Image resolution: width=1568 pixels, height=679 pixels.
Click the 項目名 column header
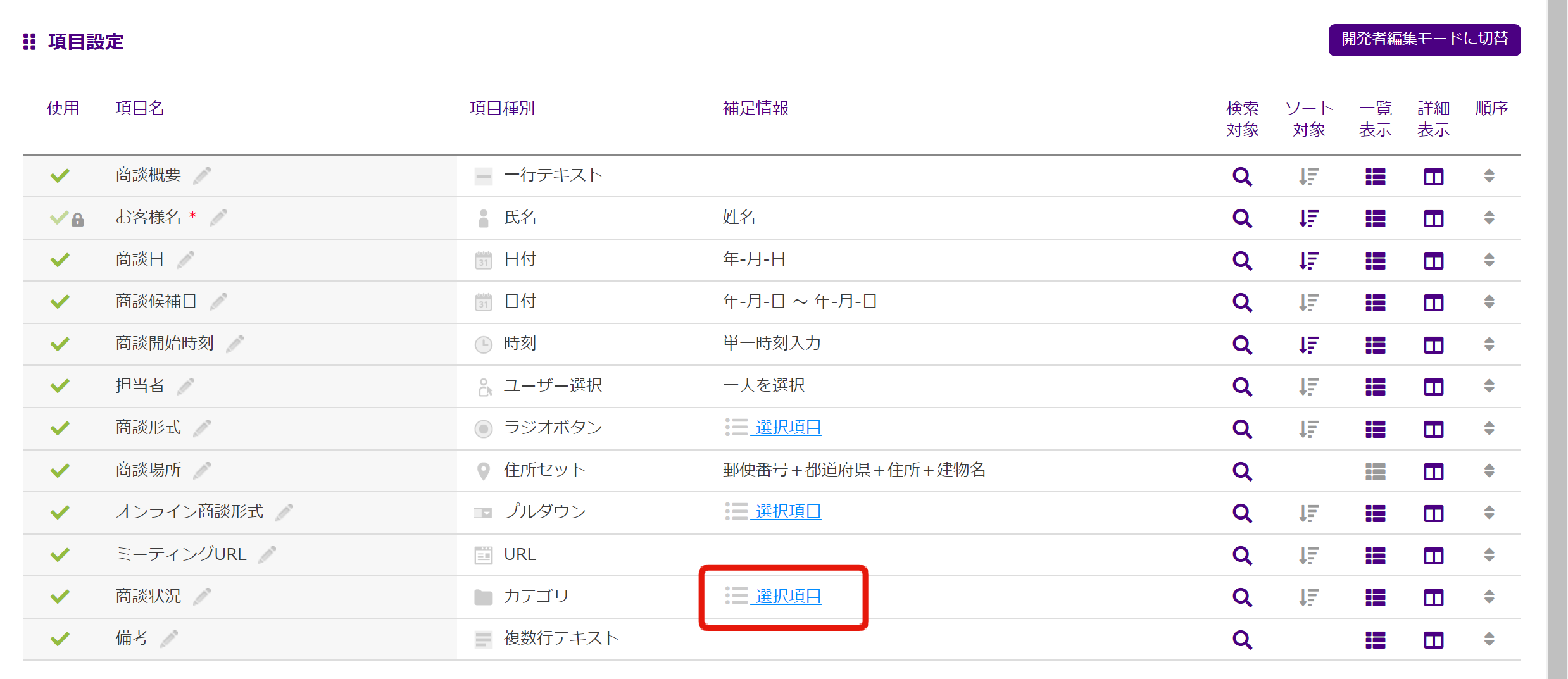coord(140,108)
